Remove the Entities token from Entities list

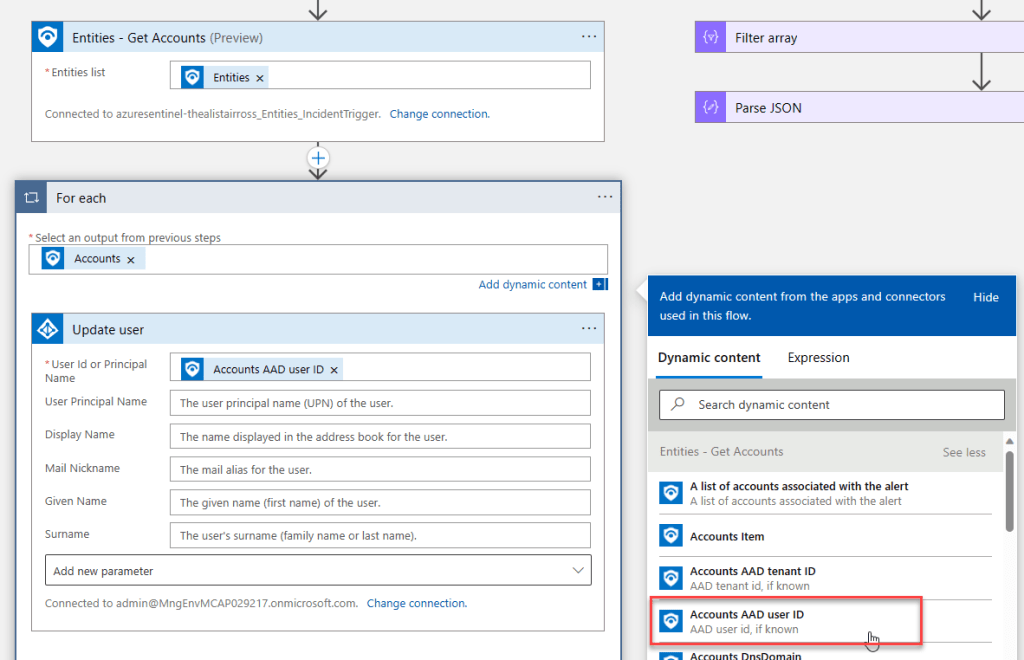click(x=260, y=78)
